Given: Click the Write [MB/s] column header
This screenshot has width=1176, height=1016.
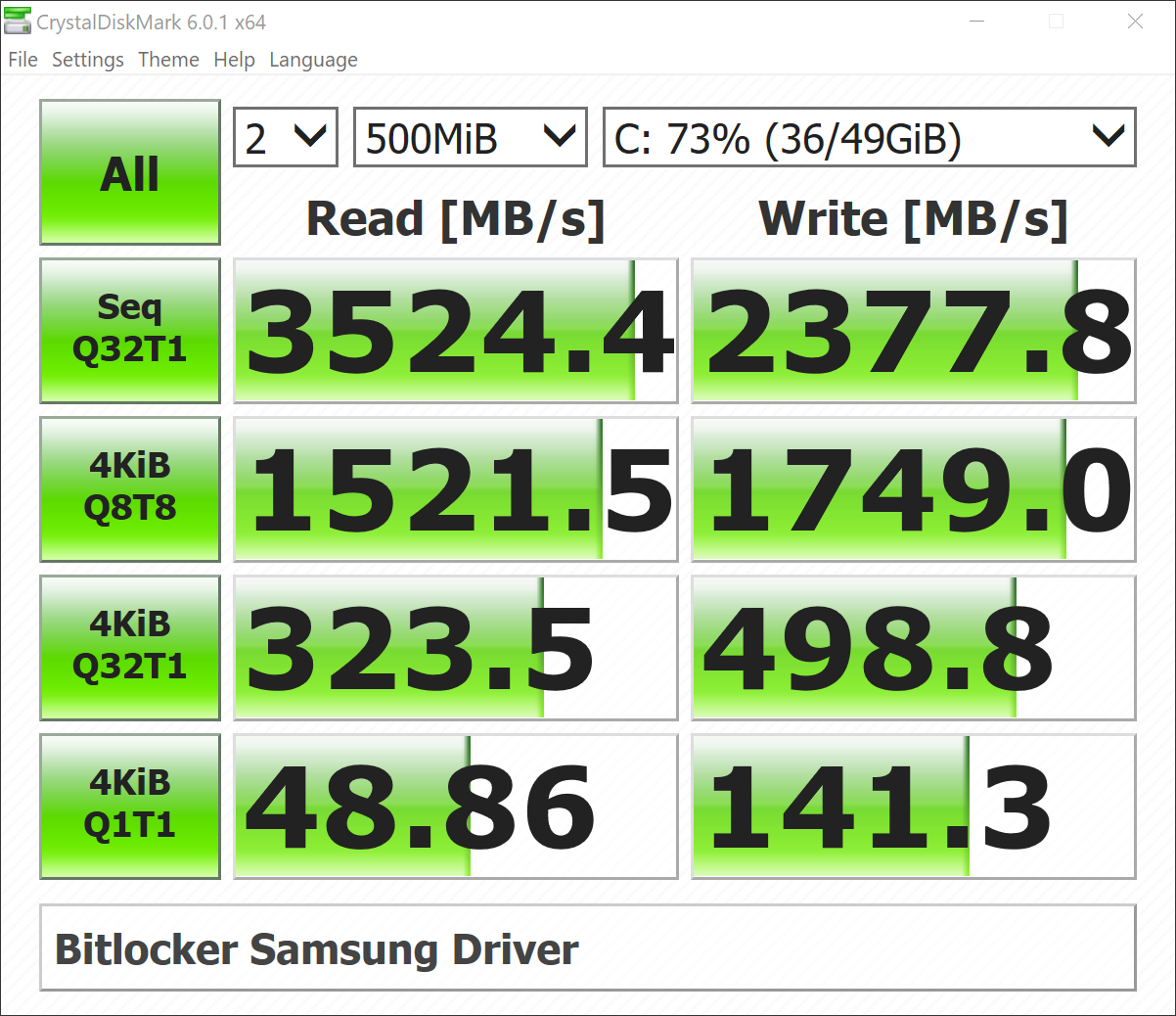Looking at the screenshot, I should pyautogui.click(x=913, y=219).
